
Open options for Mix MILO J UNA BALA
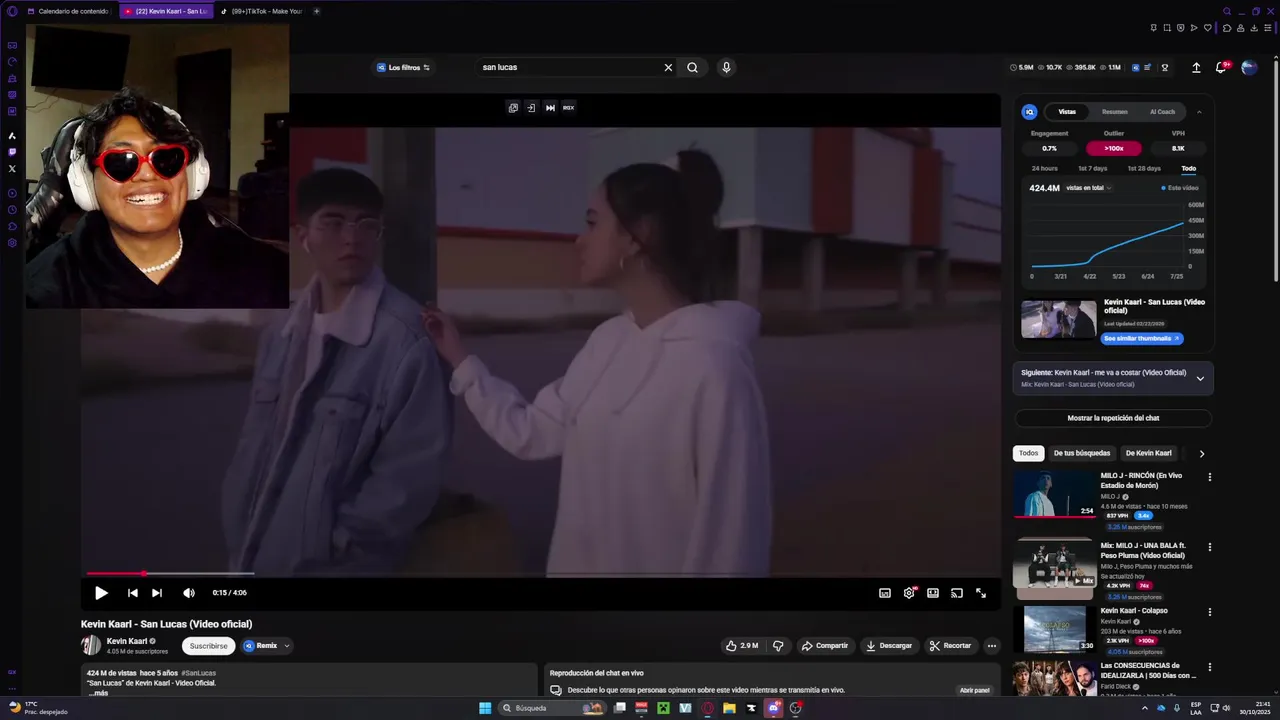(1209, 547)
